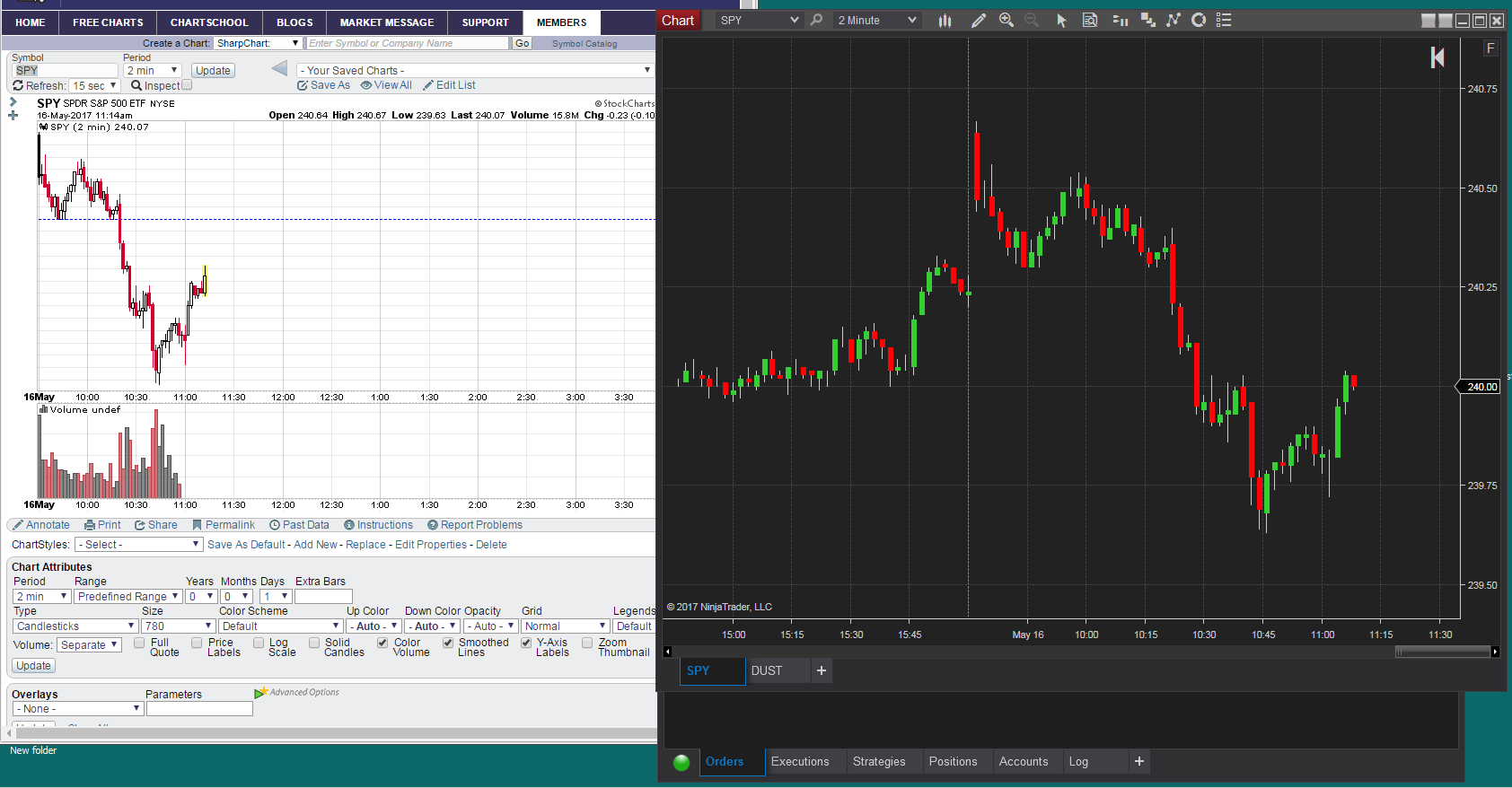Uncheck Color Volume checkbox
This screenshot has height=788, width=1512.
[382, 643]
